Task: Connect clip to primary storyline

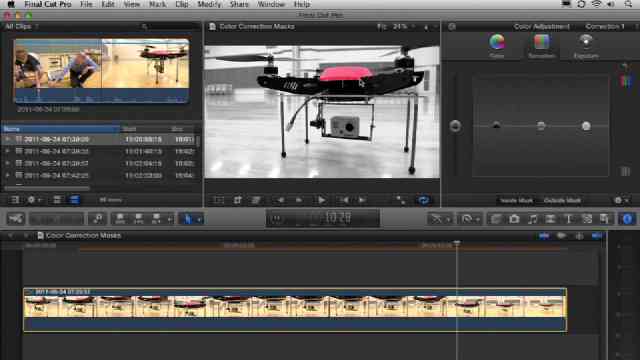Action: pos(120,219)
